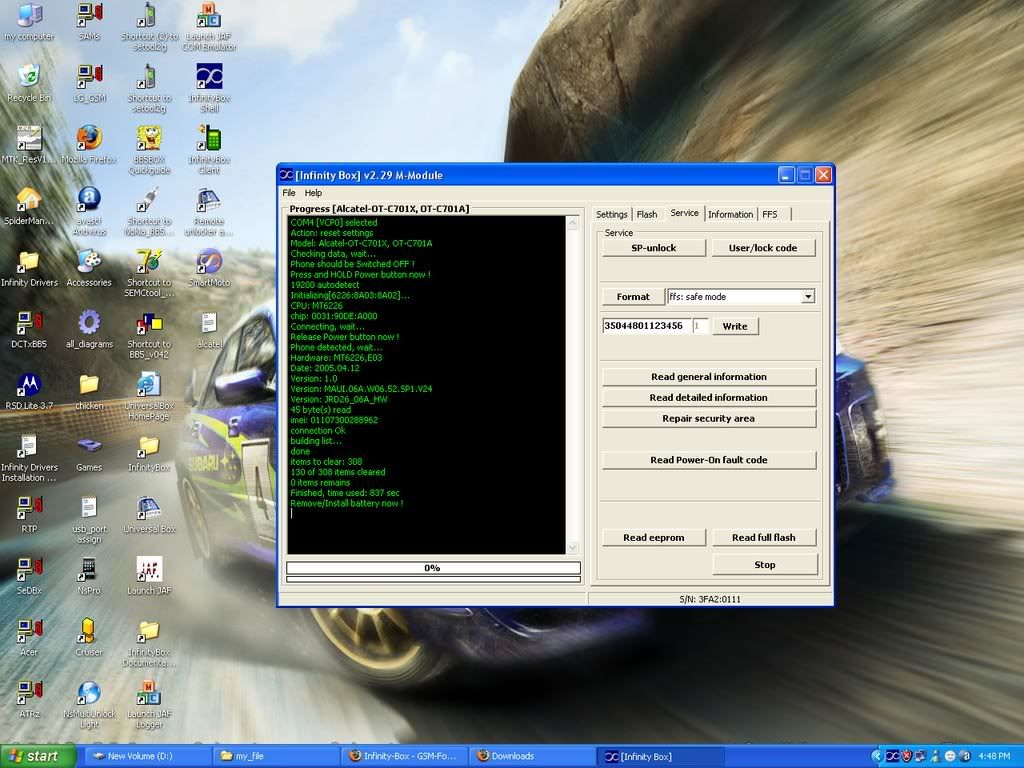Launch the SmartMoto desktop shortcut
The image size is (1024, 768).
tap(209, 262)
